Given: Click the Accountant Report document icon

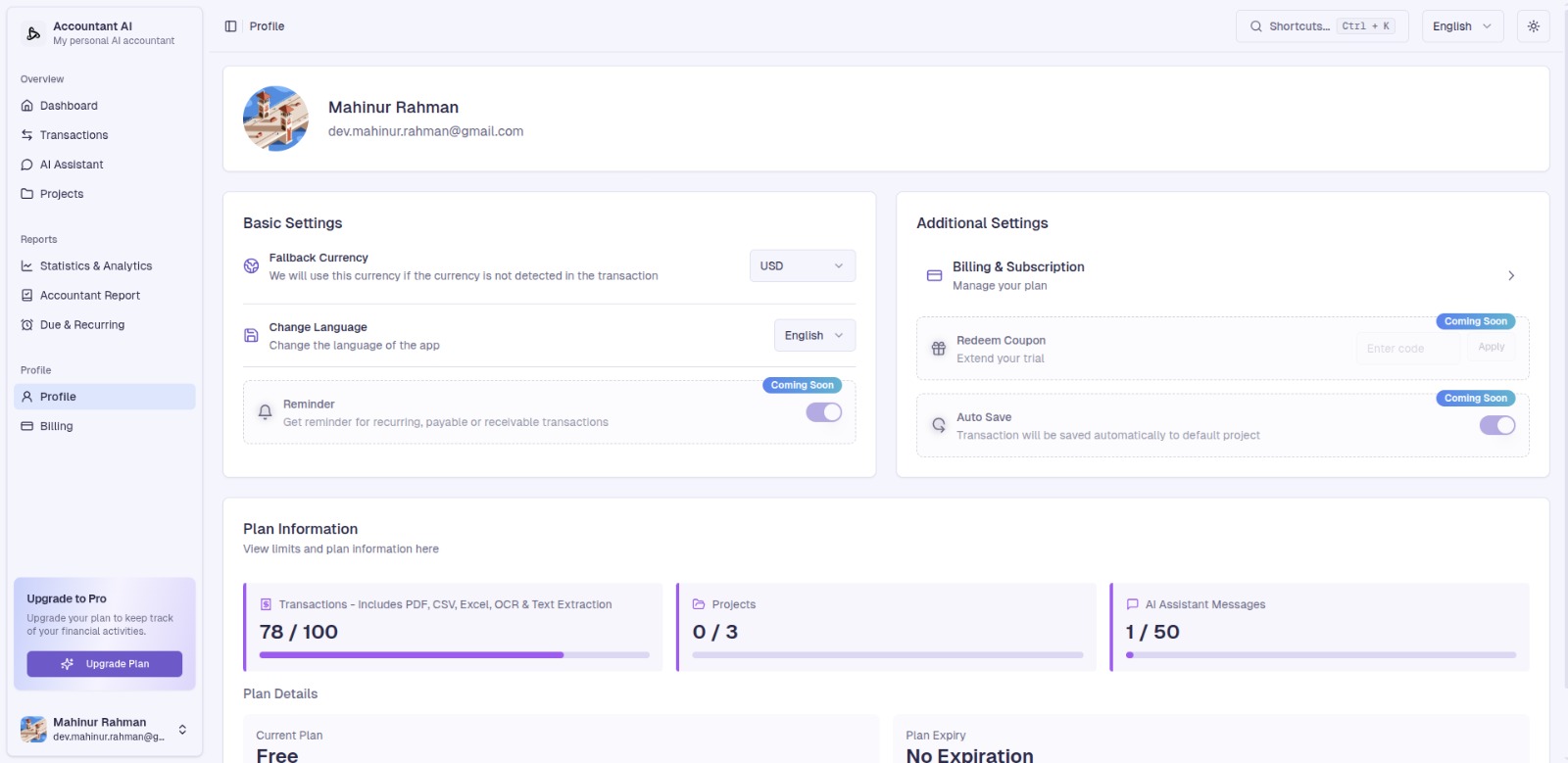Looking at the screenshot, I should 27,296.
